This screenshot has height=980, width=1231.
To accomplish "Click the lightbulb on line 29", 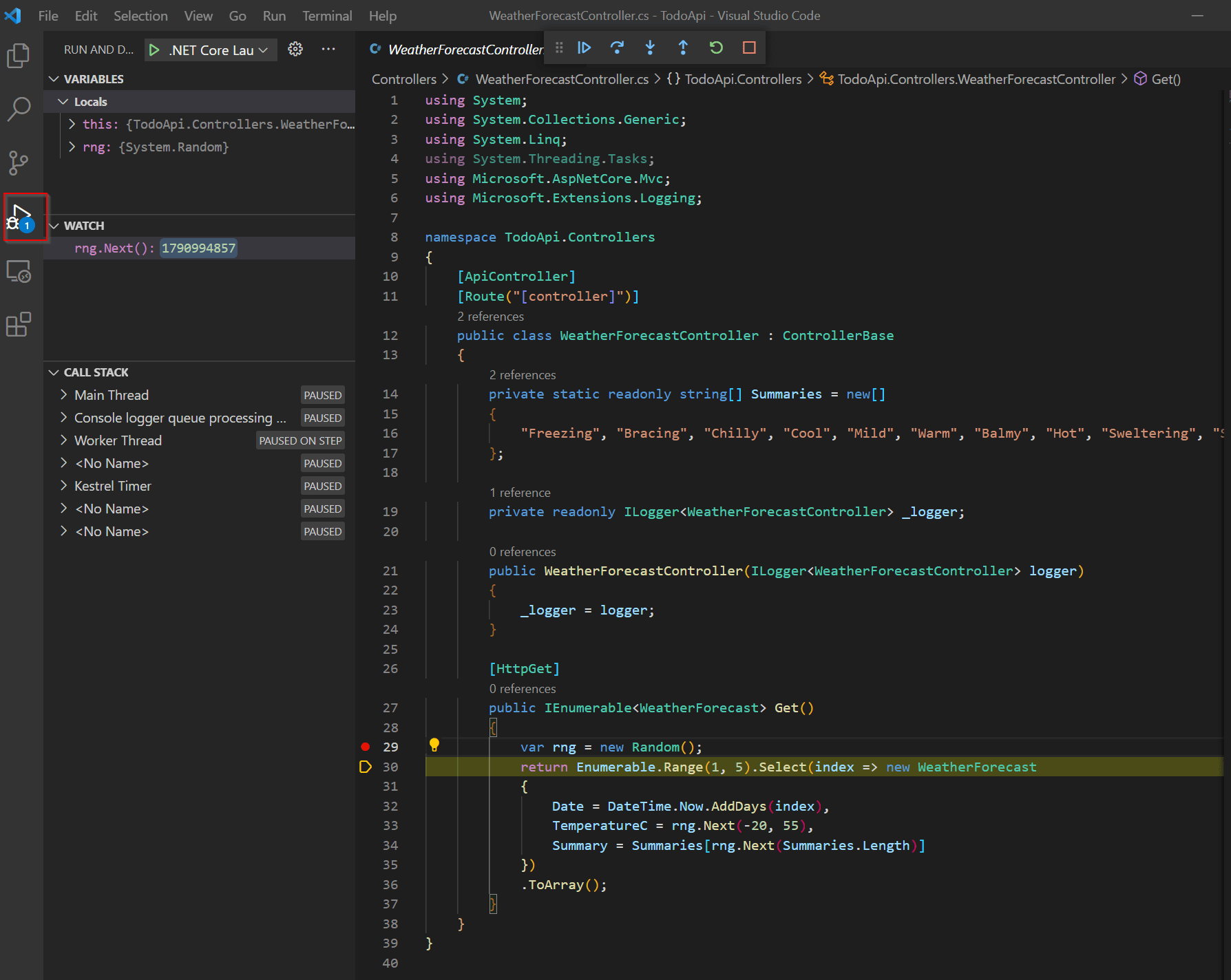I will point(434,746).
